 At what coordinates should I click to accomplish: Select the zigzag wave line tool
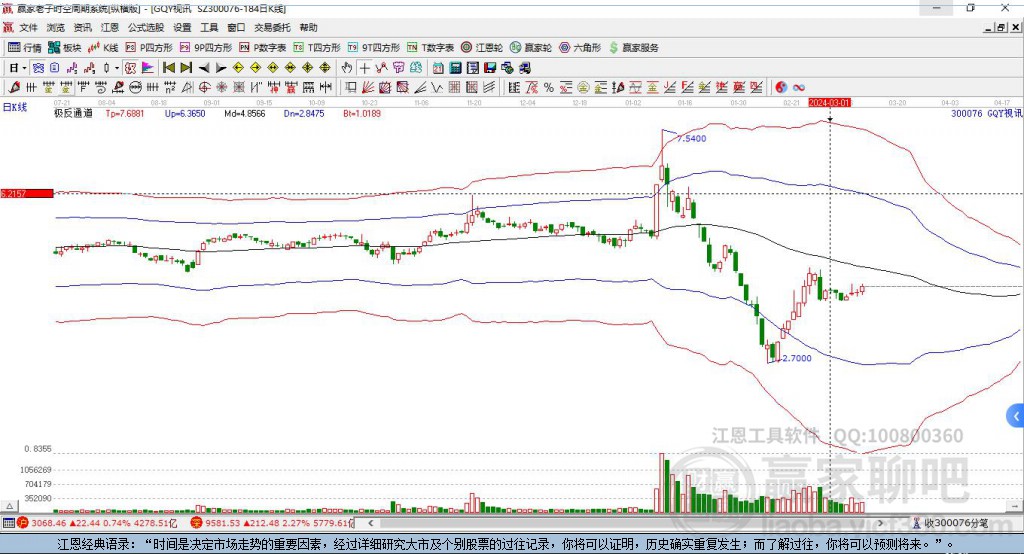click(x=437, y=88)
